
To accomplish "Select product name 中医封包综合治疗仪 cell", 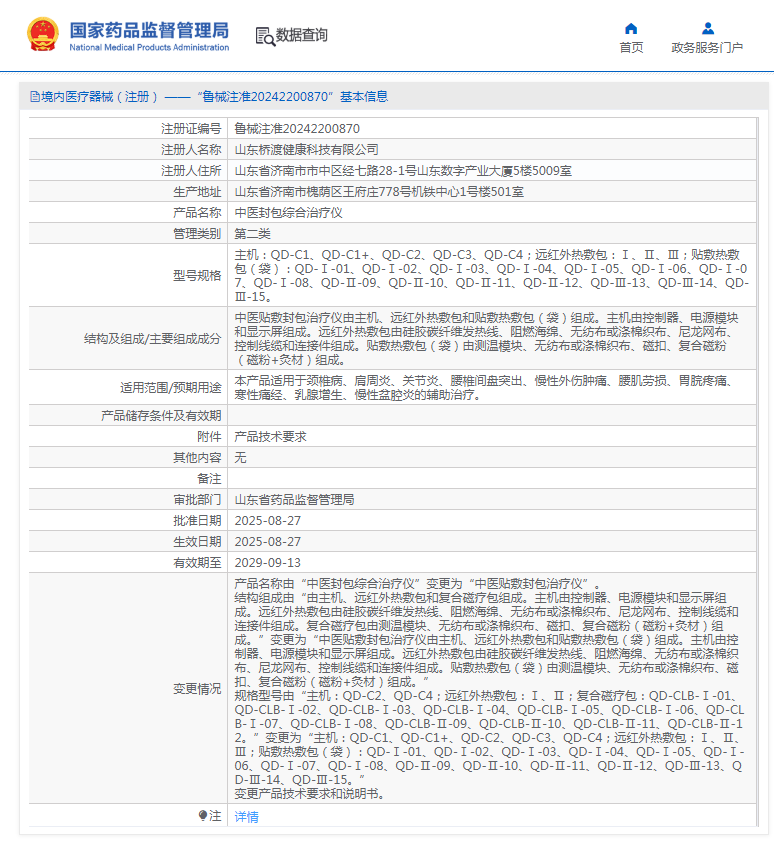I will click(288, 213).
